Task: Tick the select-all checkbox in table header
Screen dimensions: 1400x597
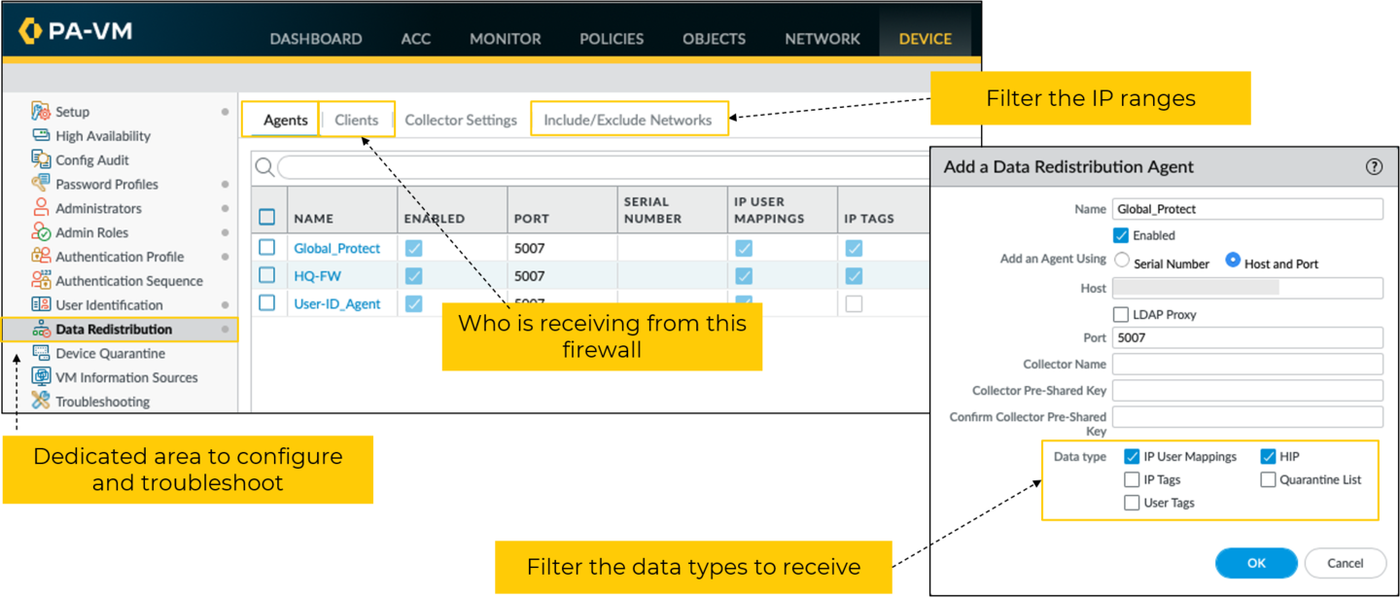Action: (x=267, y=217)
